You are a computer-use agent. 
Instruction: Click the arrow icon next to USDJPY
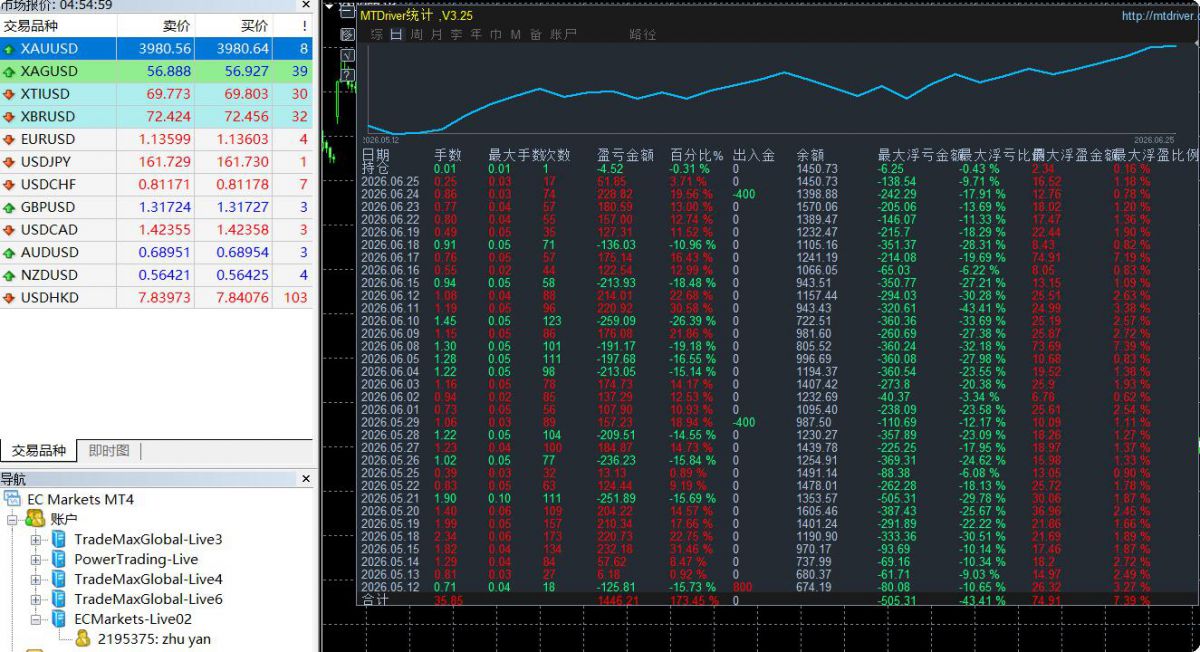(x=9, y=162)
